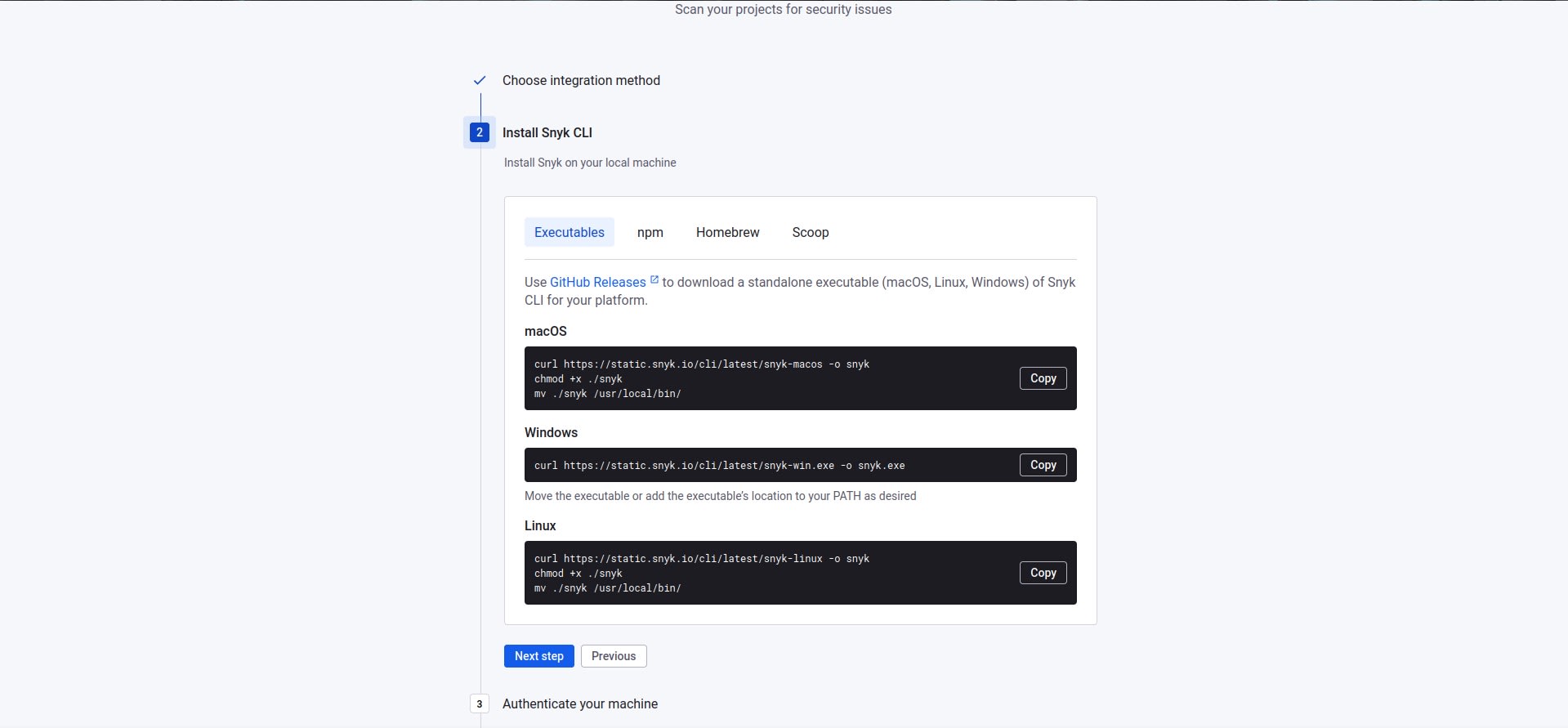Open the Scoop tab
This screenshot has height=728, width=1568.
[x=811, y=232]
